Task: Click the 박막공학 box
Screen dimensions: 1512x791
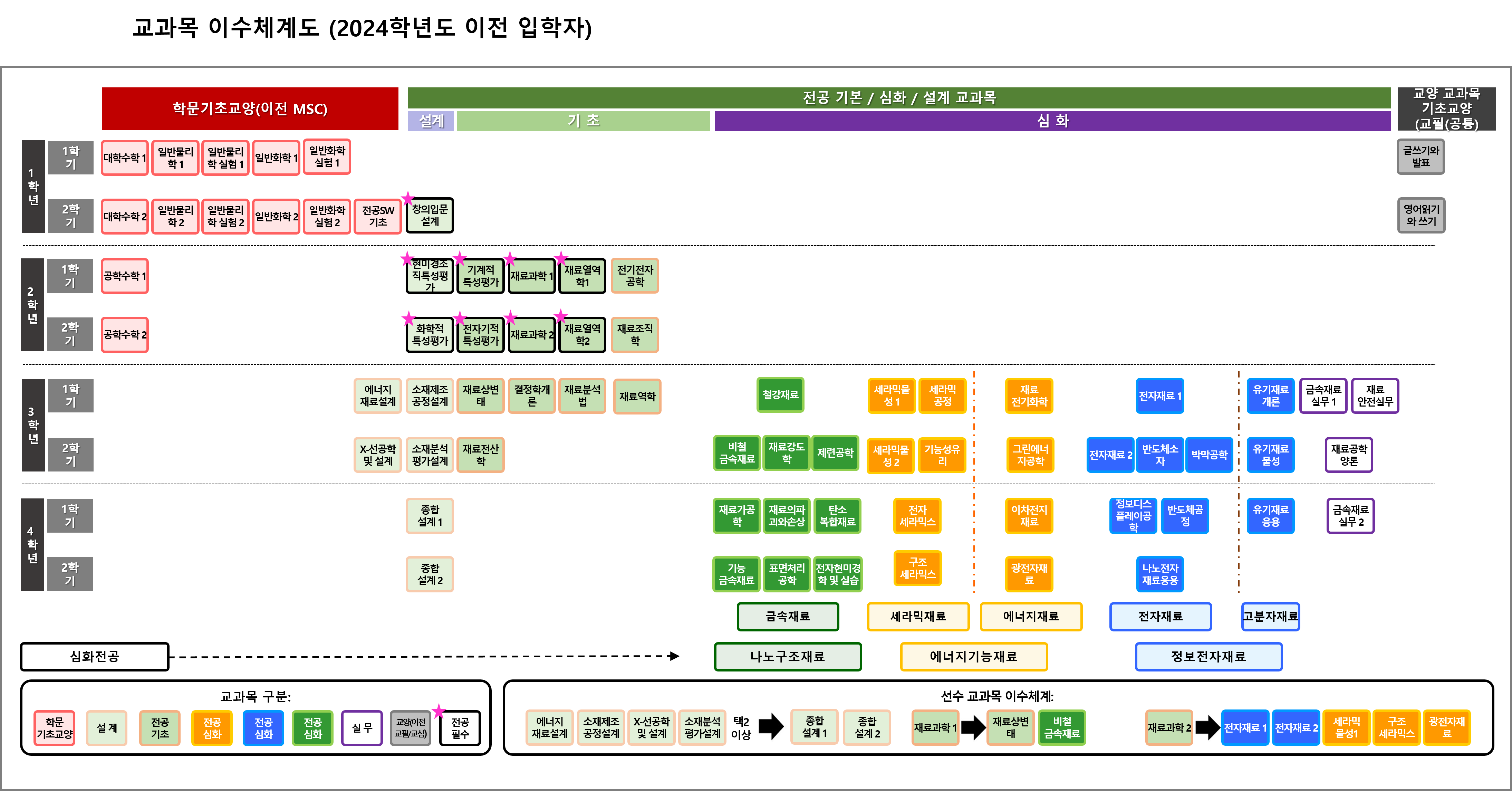Action: (x=1210, y=455)
